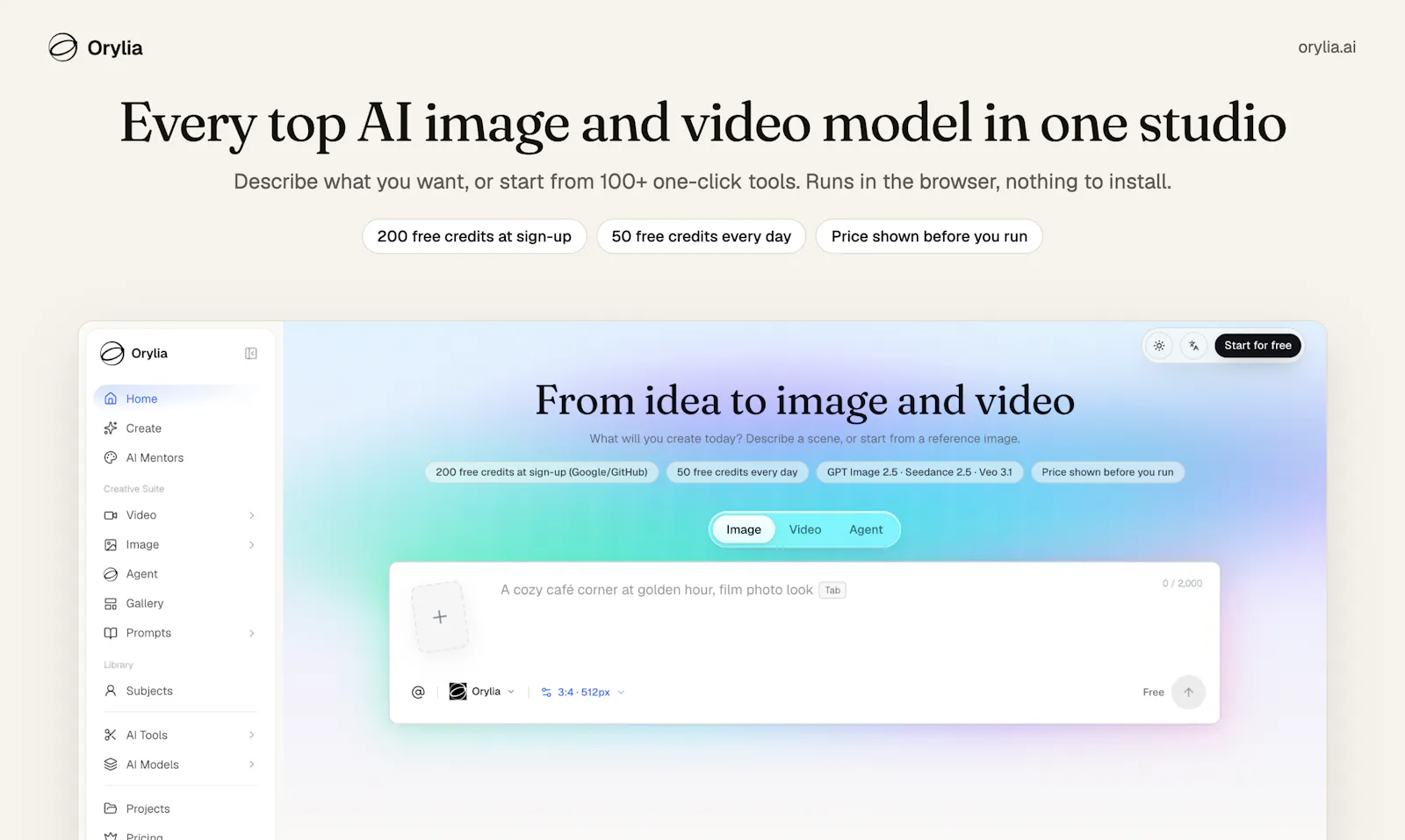
Task: Switch to the Video mode tab
Action: [x=805, y=529]
